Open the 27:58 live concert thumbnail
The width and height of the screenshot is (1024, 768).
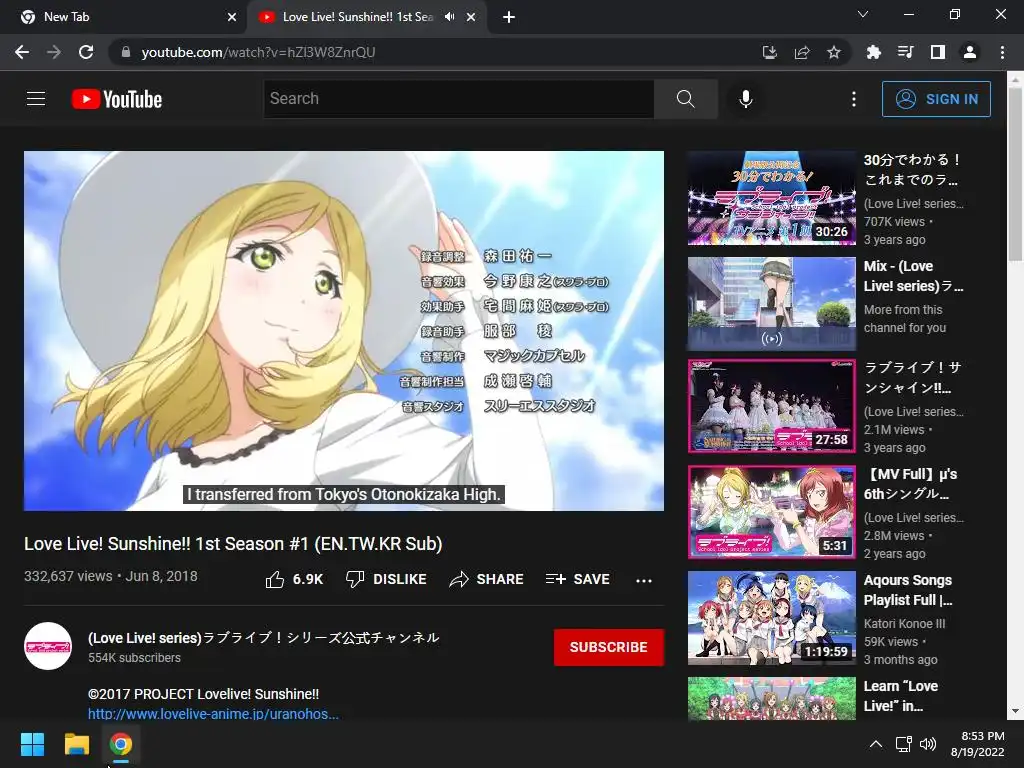(x=771, y=406)
